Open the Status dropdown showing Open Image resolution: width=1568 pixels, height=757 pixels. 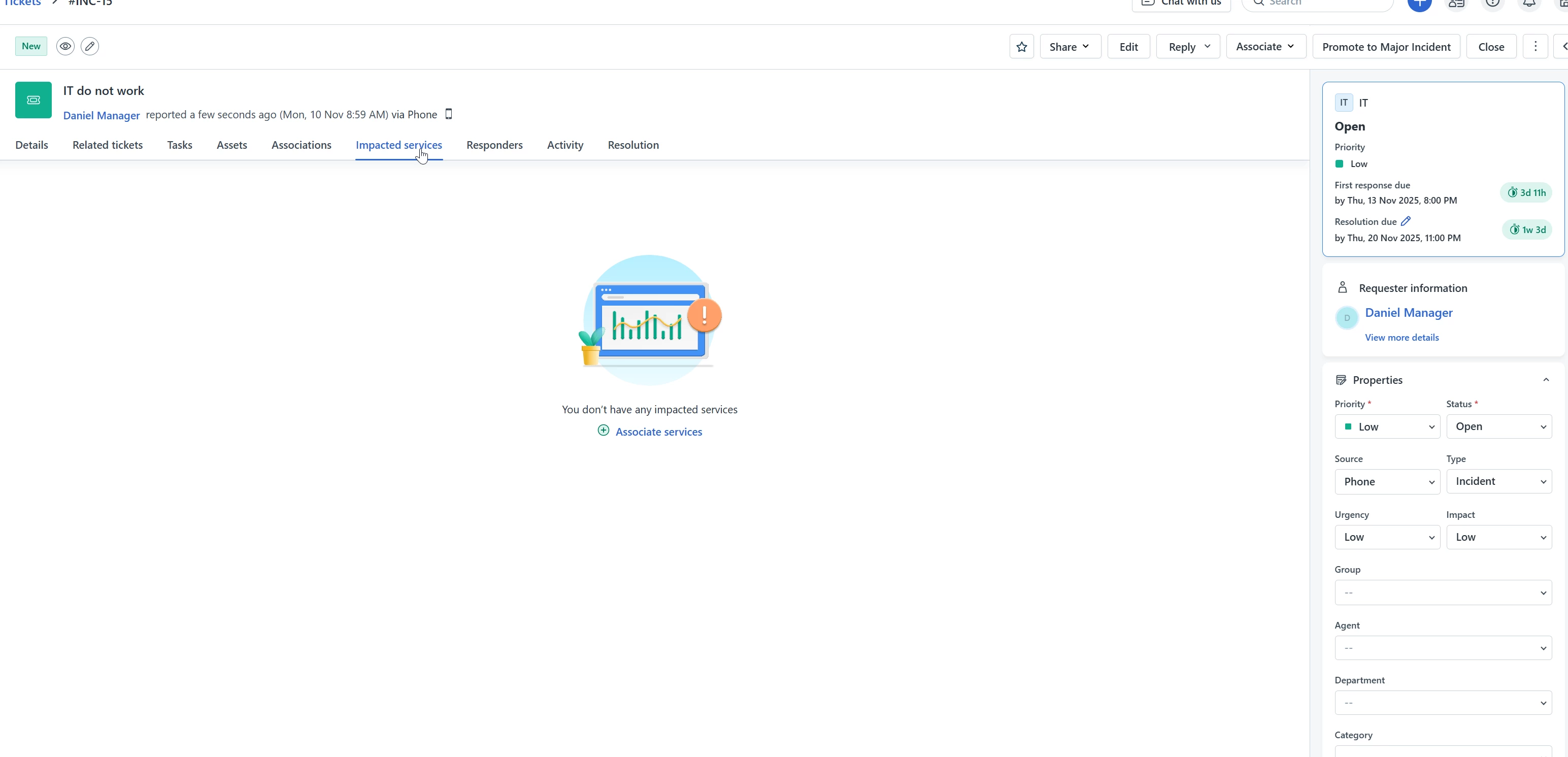[1498, 427]
